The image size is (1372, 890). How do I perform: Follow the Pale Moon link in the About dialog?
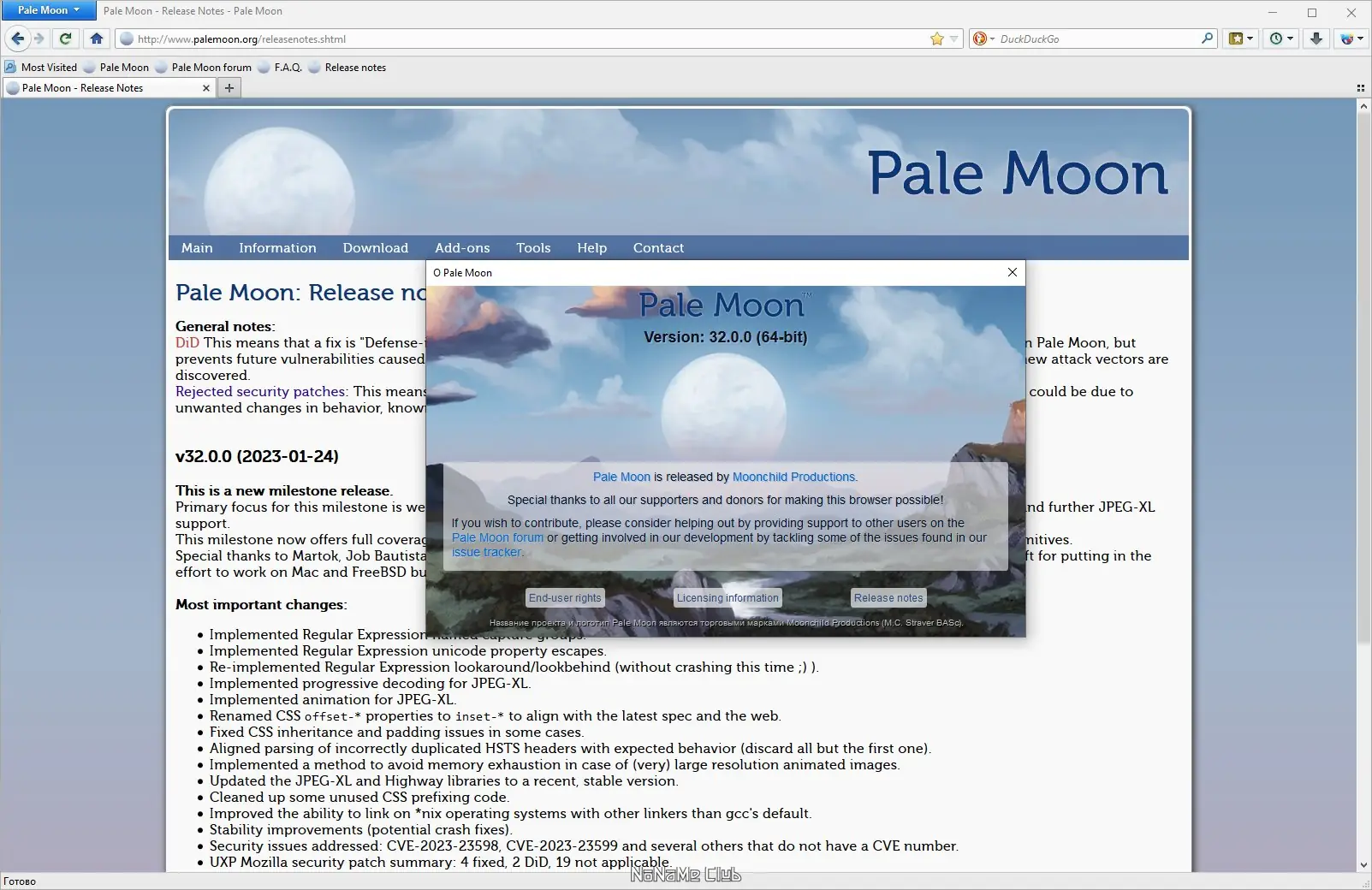tap(621, 478)
